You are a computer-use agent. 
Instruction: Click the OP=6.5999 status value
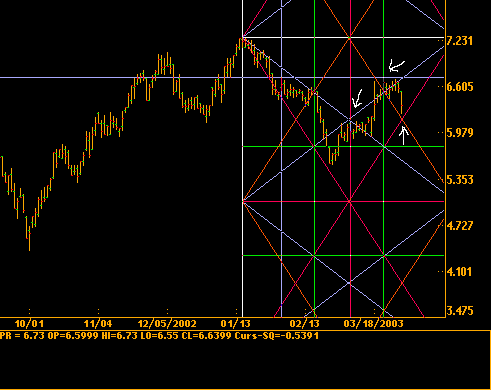[x=73, y=336]
